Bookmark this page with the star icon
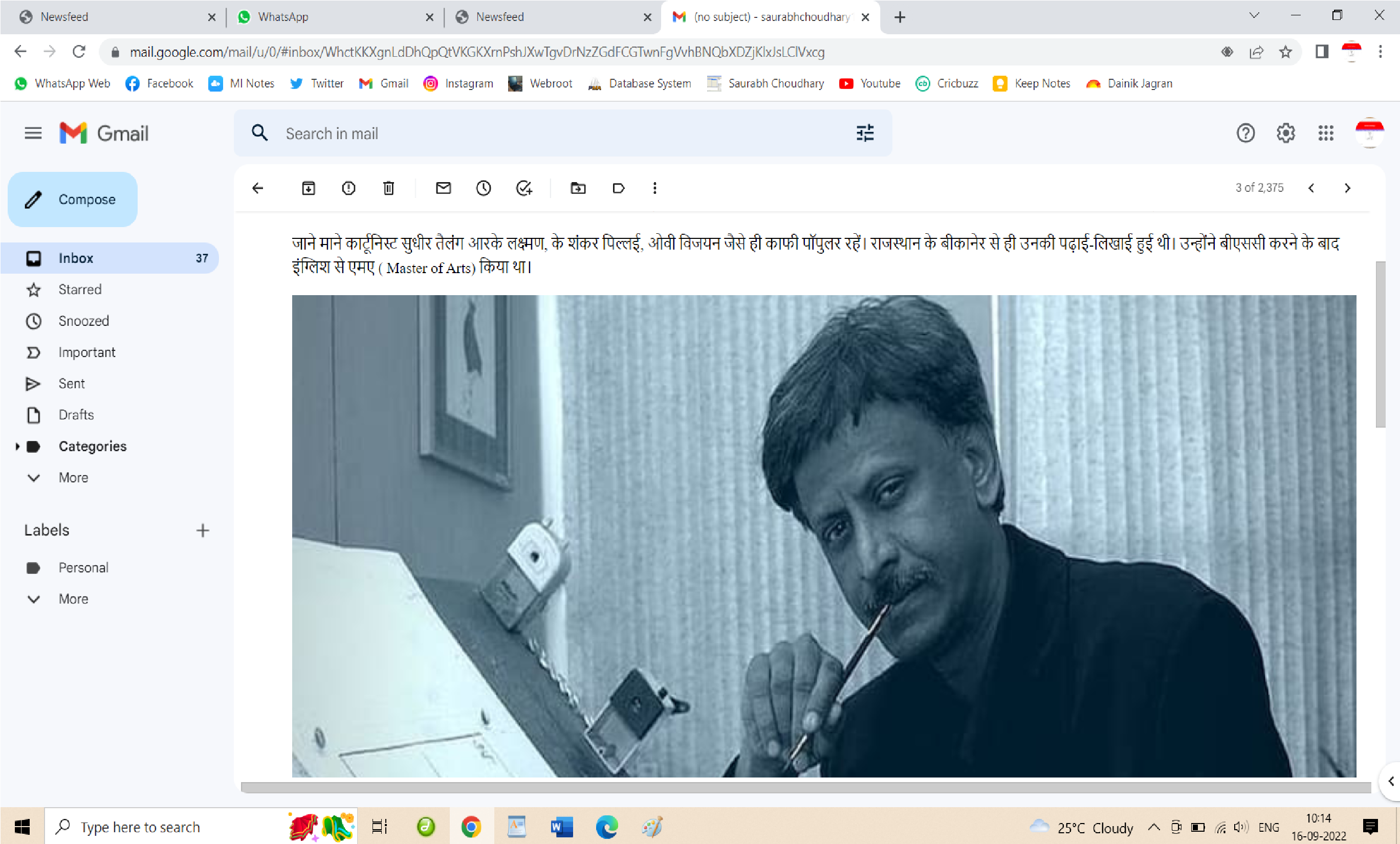This screenshot has height=844, width=1400. point(1285,52)
